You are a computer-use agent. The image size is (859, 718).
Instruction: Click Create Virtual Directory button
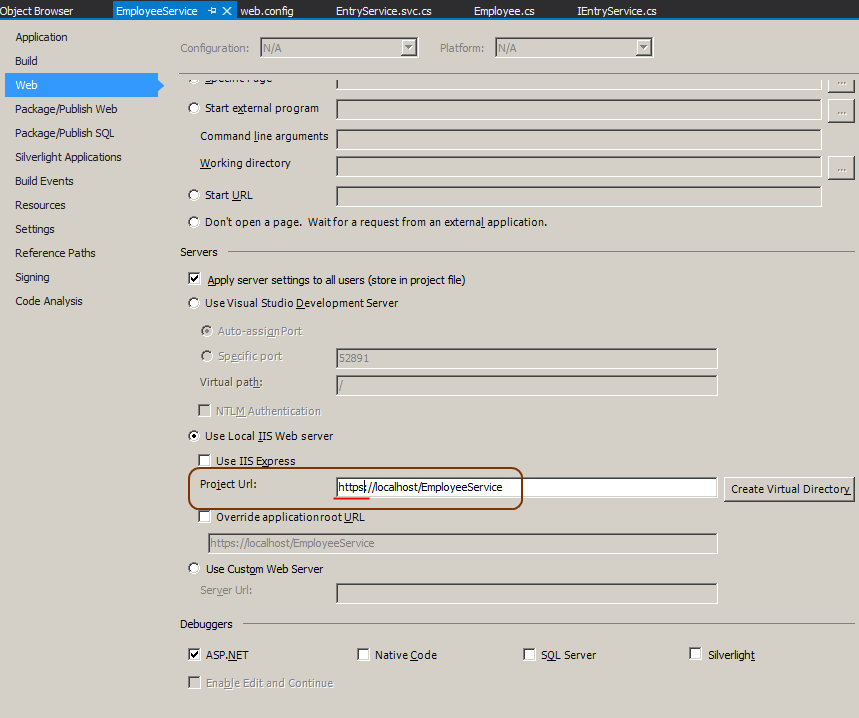790,489
